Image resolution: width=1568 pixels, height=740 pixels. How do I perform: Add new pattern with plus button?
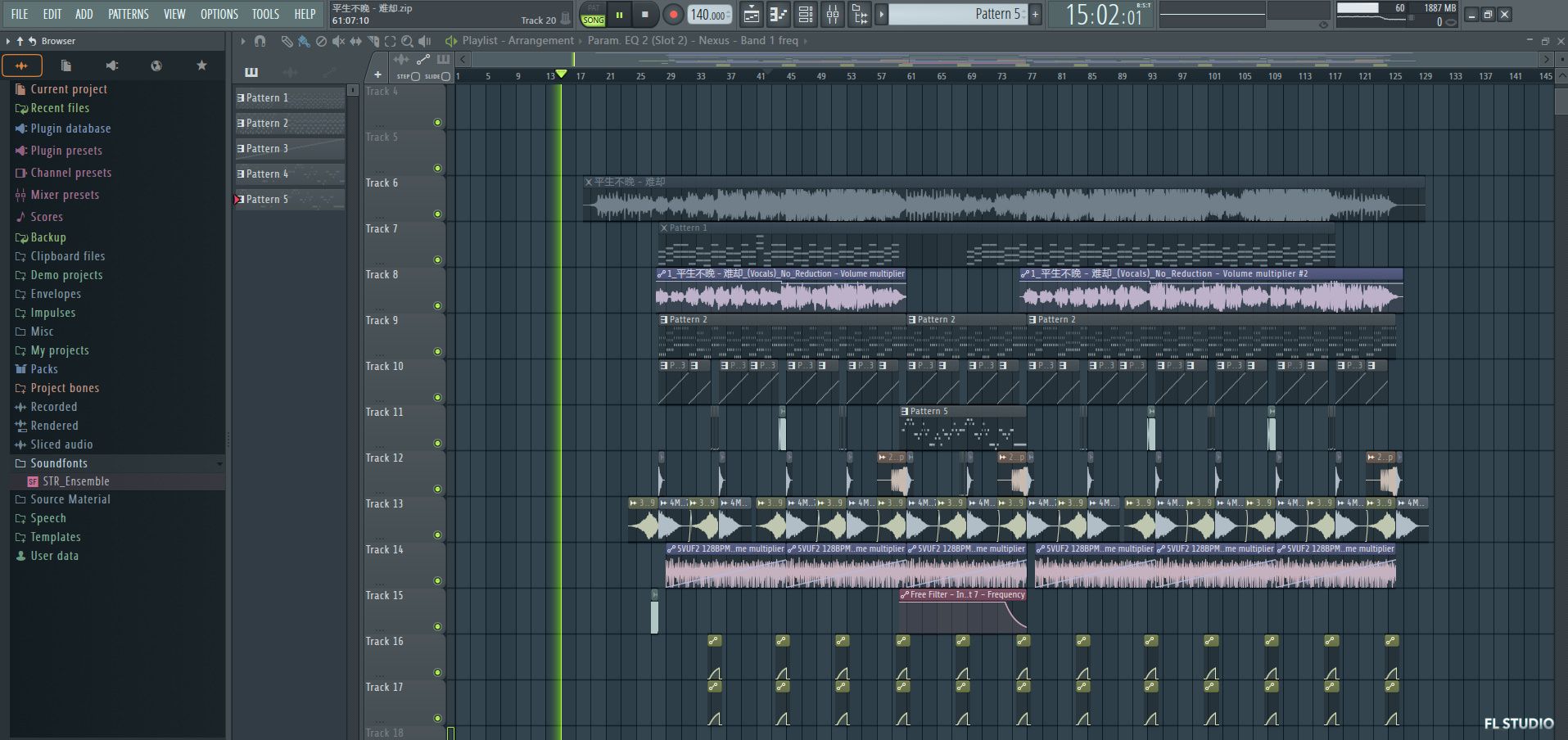tap(1035, 14)
